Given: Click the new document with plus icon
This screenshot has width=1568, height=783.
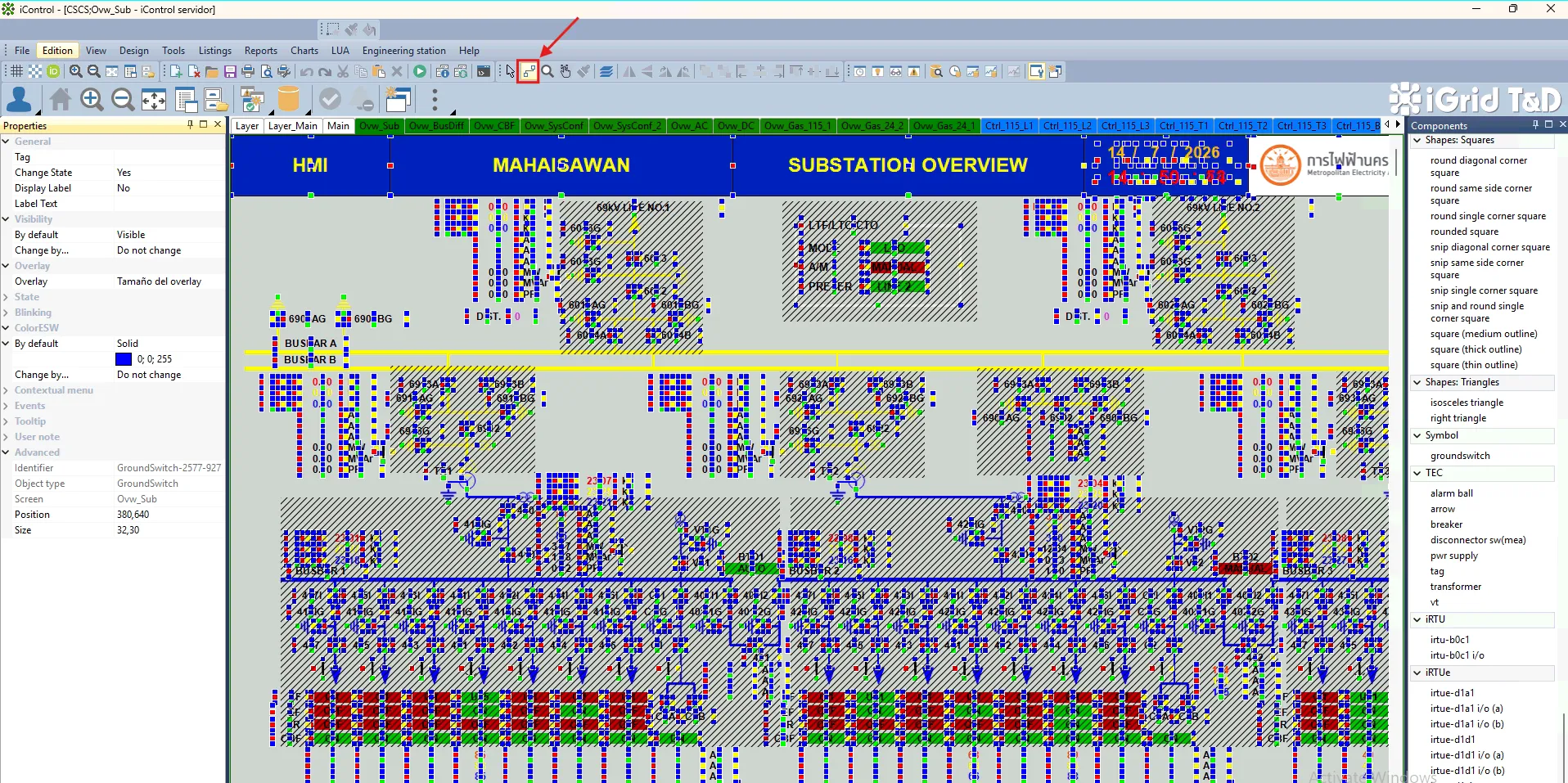Looking at the screenshot, I should [176, 72].
